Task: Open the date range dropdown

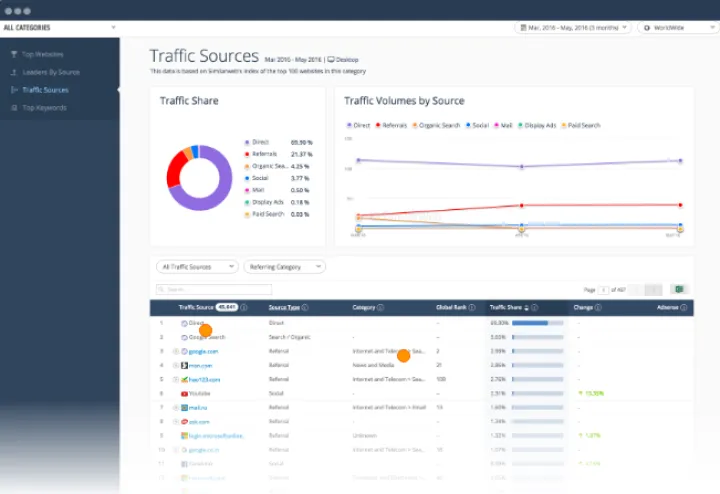Action: pos(573,27)
